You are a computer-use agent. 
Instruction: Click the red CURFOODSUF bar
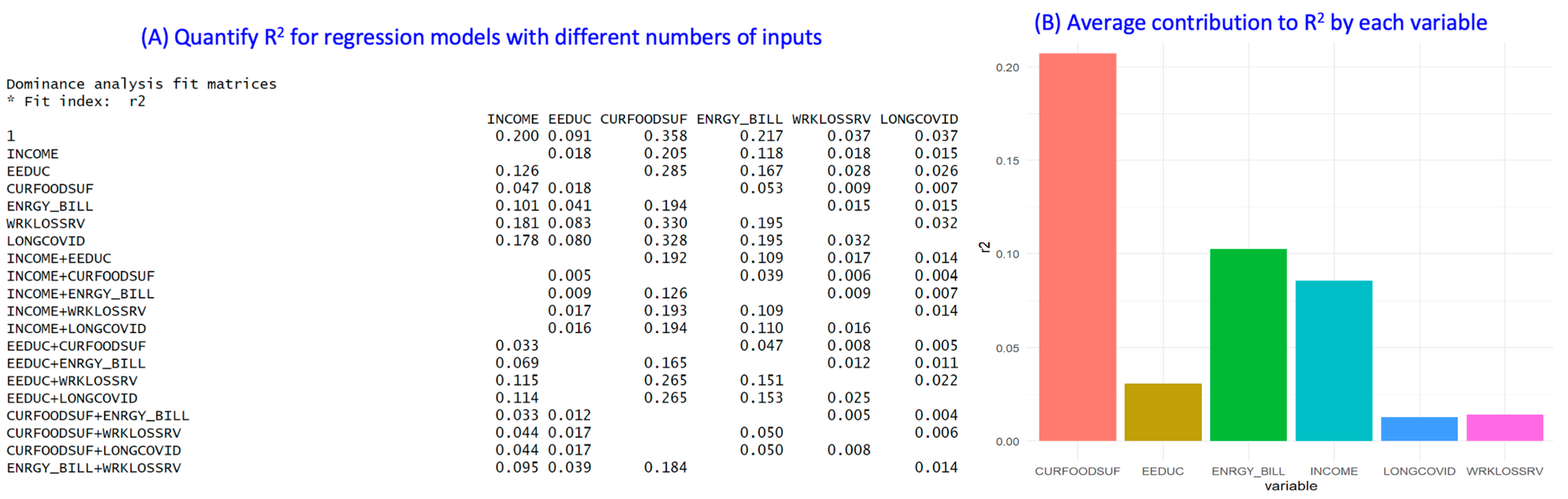pyautogui.click(x=1077, y=247)
